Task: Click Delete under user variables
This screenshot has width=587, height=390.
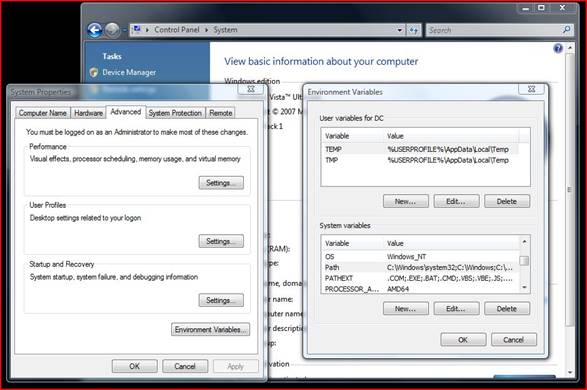Action: tap(507, 201)
